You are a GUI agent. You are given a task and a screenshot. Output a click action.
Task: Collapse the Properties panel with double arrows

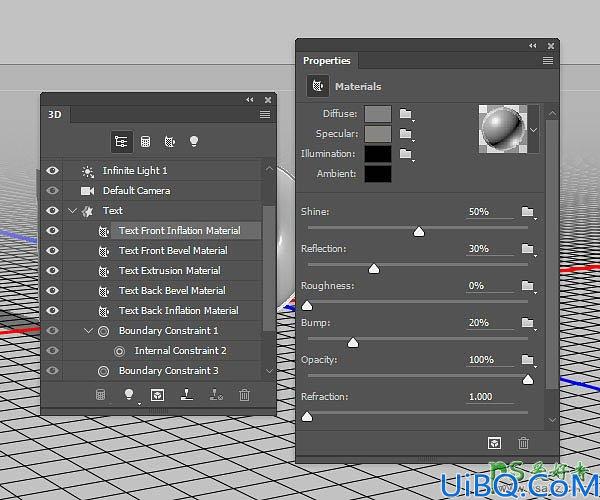[x=533, y=46]
